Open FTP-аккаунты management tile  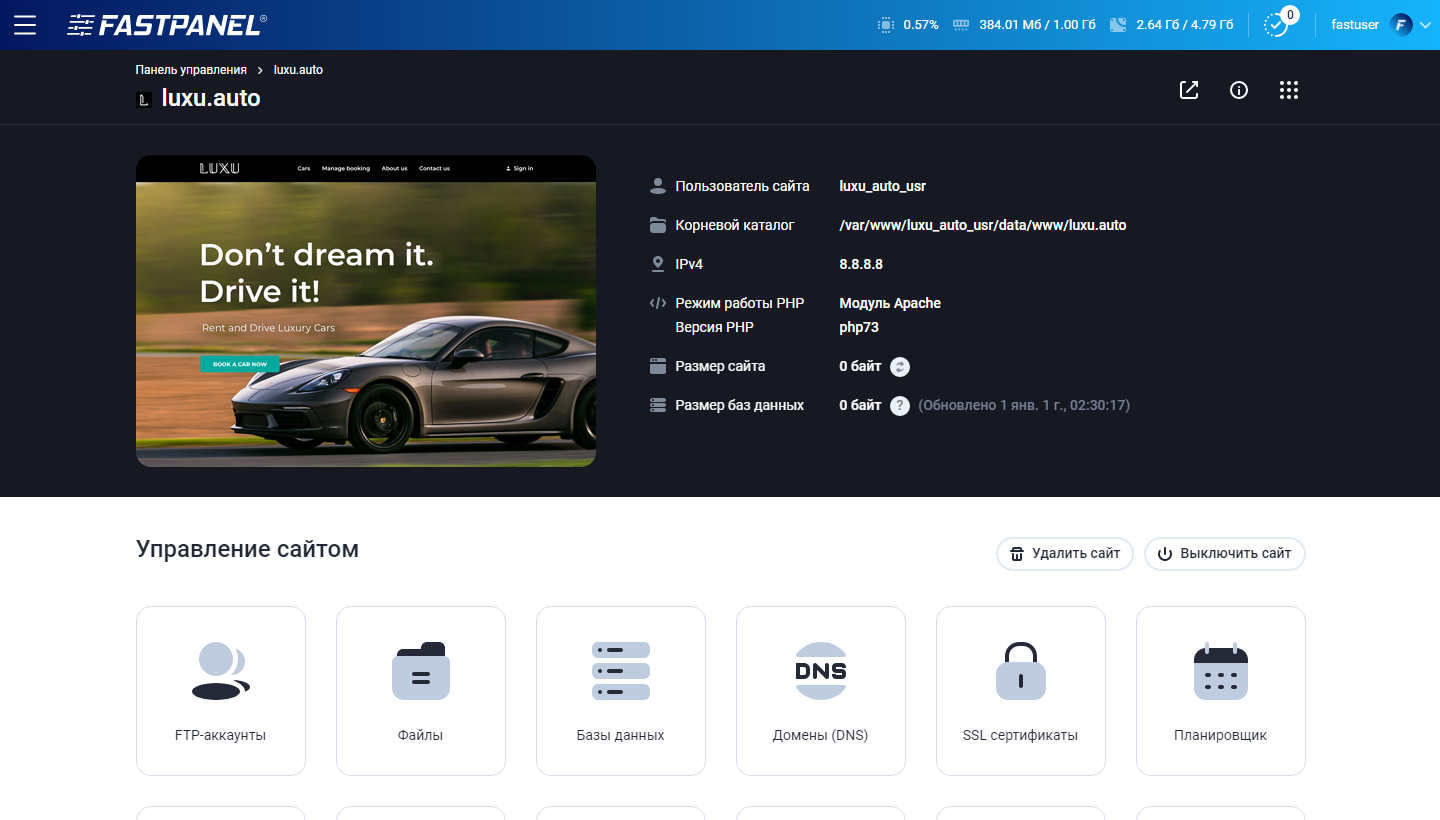coord(221,690)
